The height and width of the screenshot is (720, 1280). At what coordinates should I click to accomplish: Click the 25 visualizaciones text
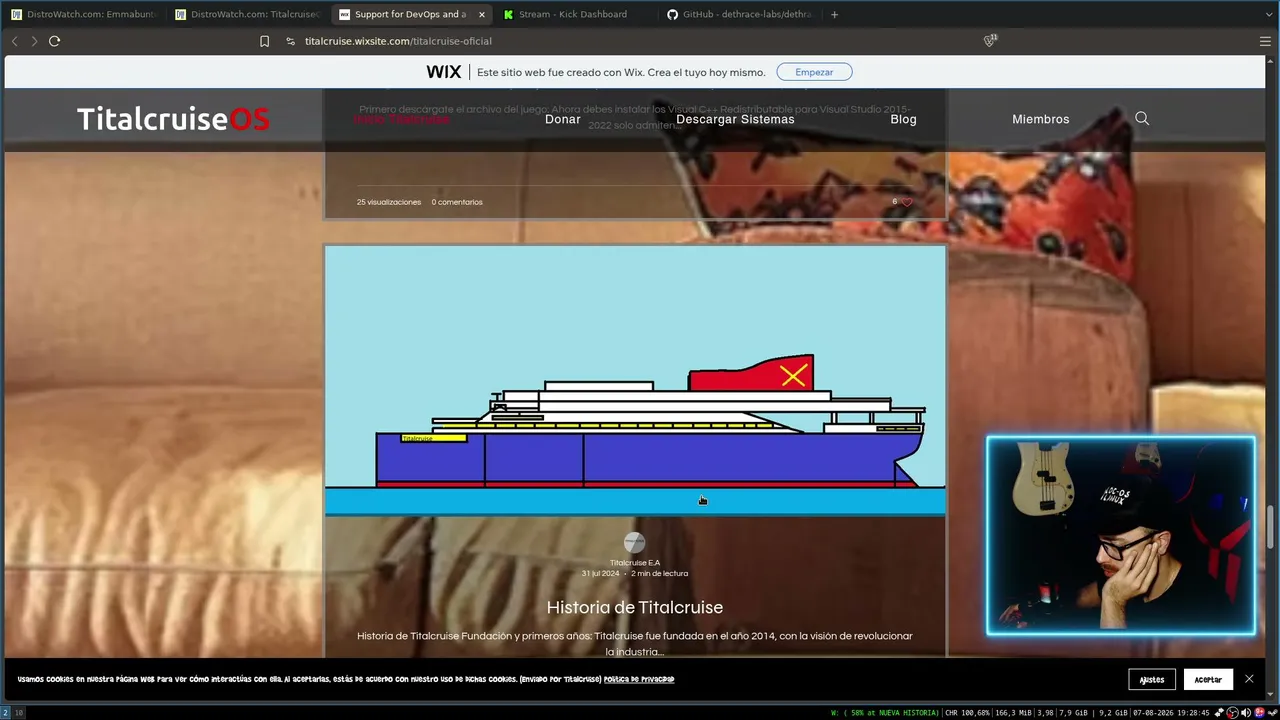(x=389, y=202)
